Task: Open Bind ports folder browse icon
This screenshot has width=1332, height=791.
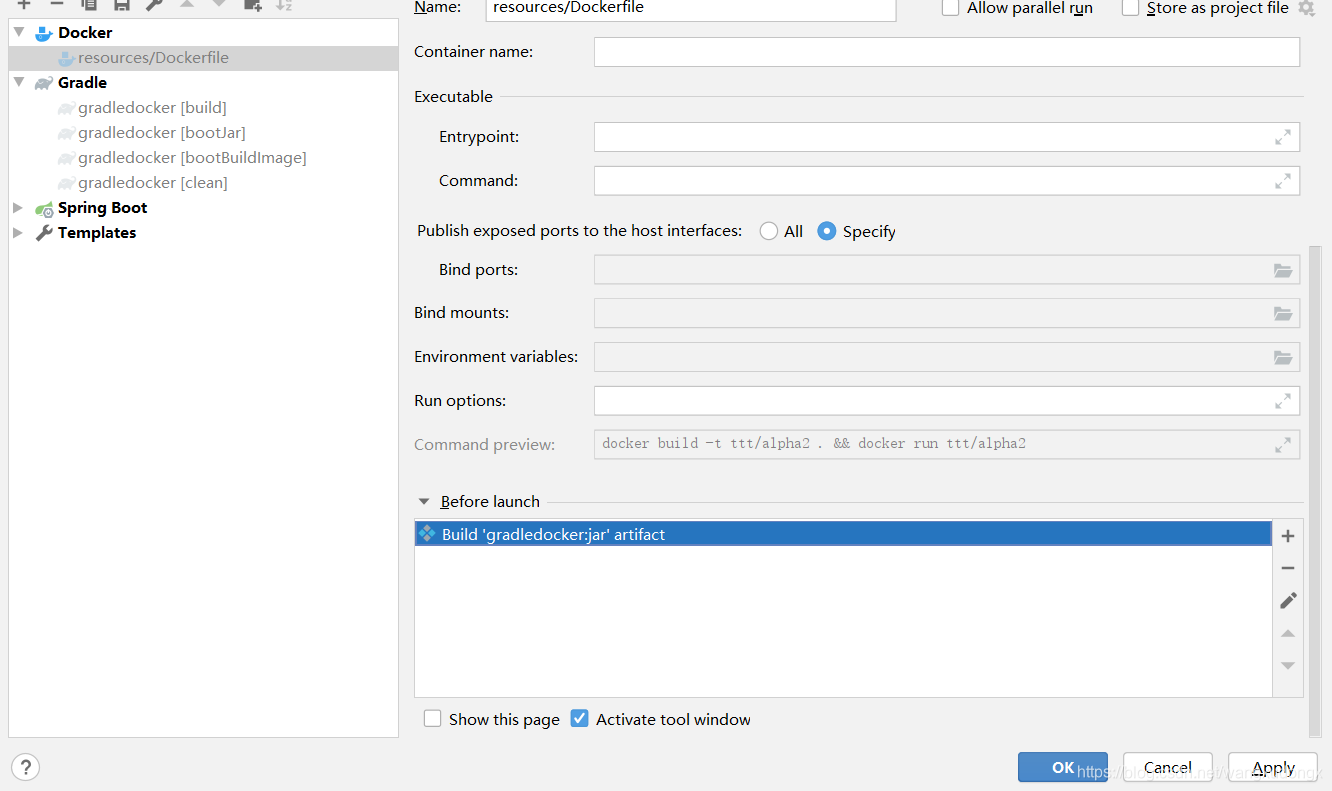Action: tap(1283, 270)
